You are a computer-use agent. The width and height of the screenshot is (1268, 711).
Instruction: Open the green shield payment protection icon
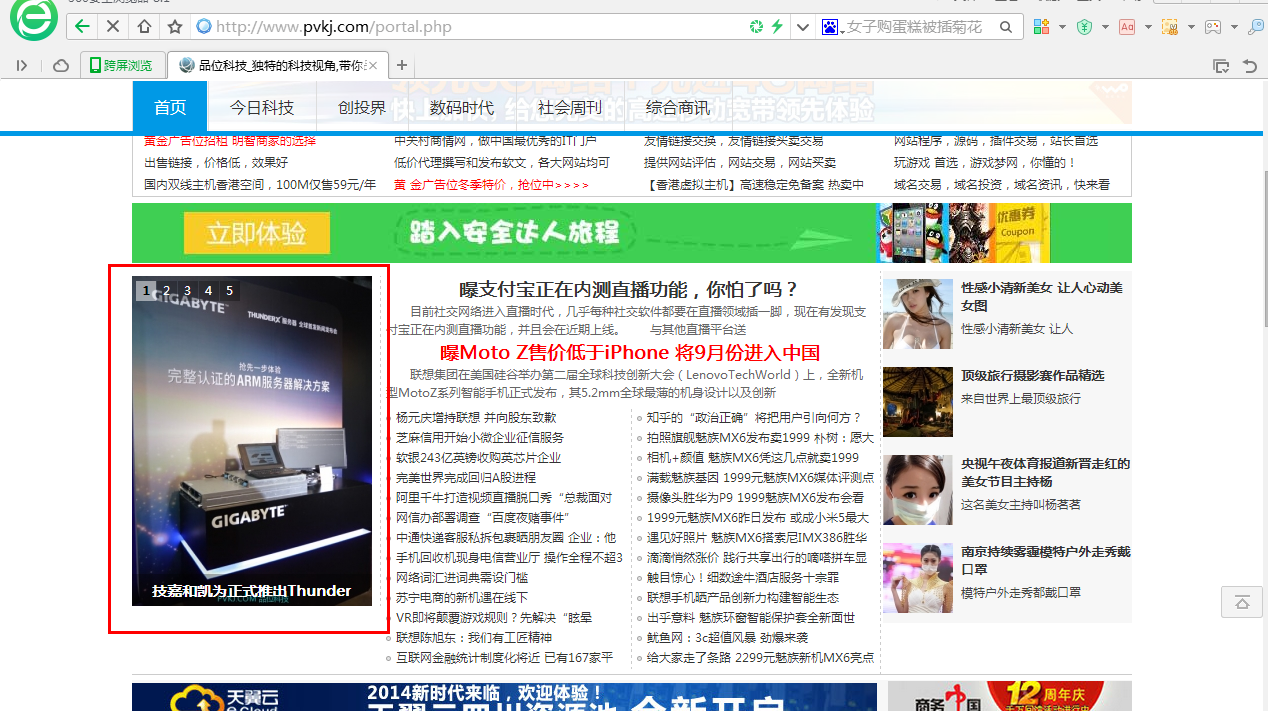(x=1084, y=27)
